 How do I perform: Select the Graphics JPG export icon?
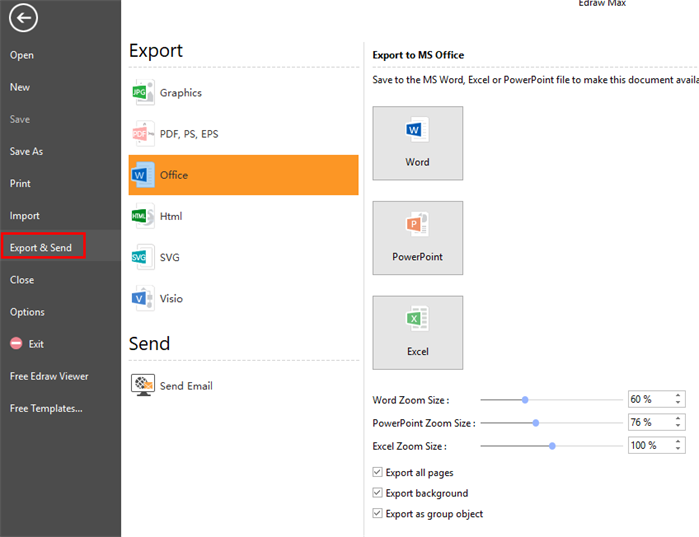(144, 93)
